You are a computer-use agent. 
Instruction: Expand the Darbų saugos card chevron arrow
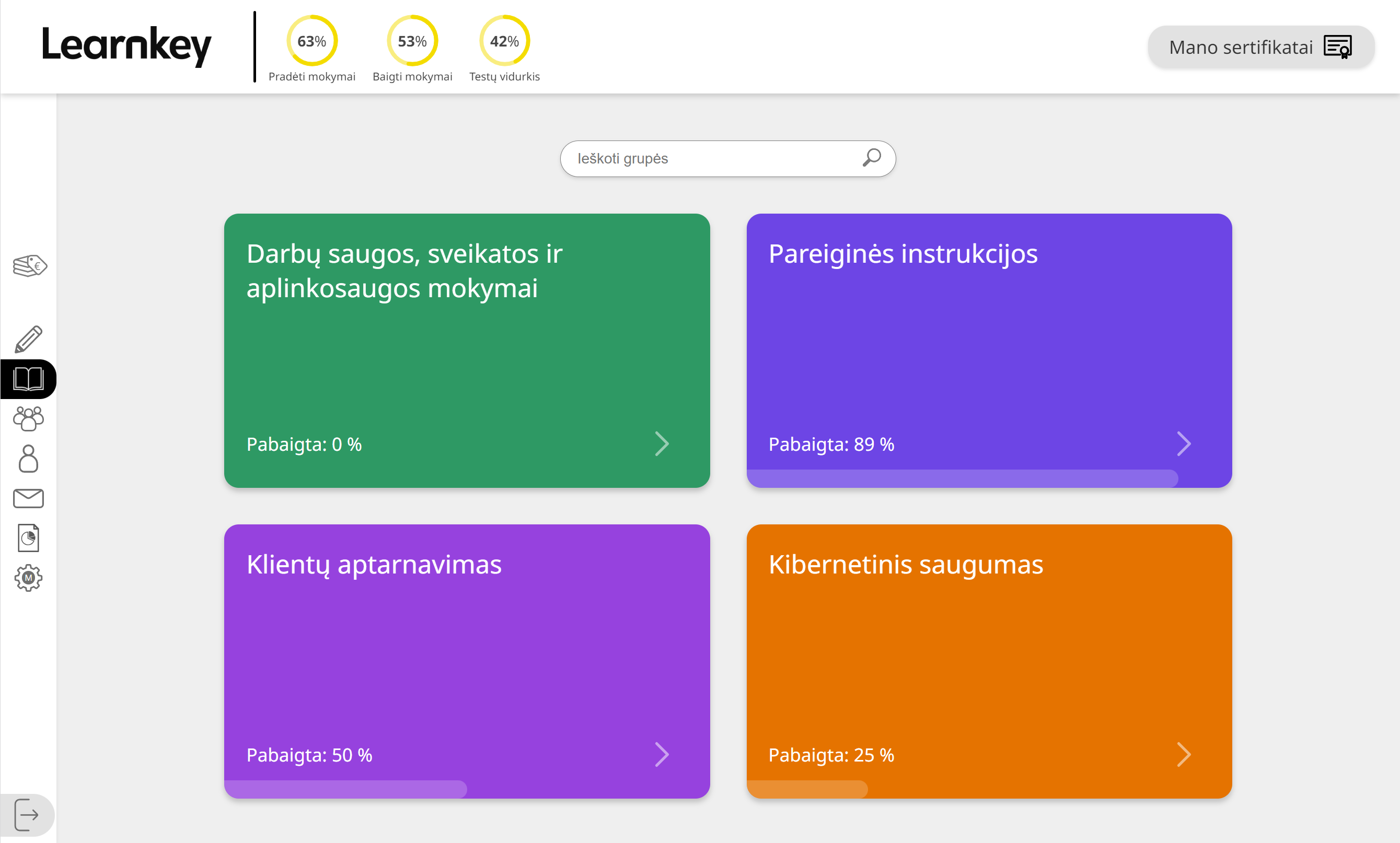(662, 443)
